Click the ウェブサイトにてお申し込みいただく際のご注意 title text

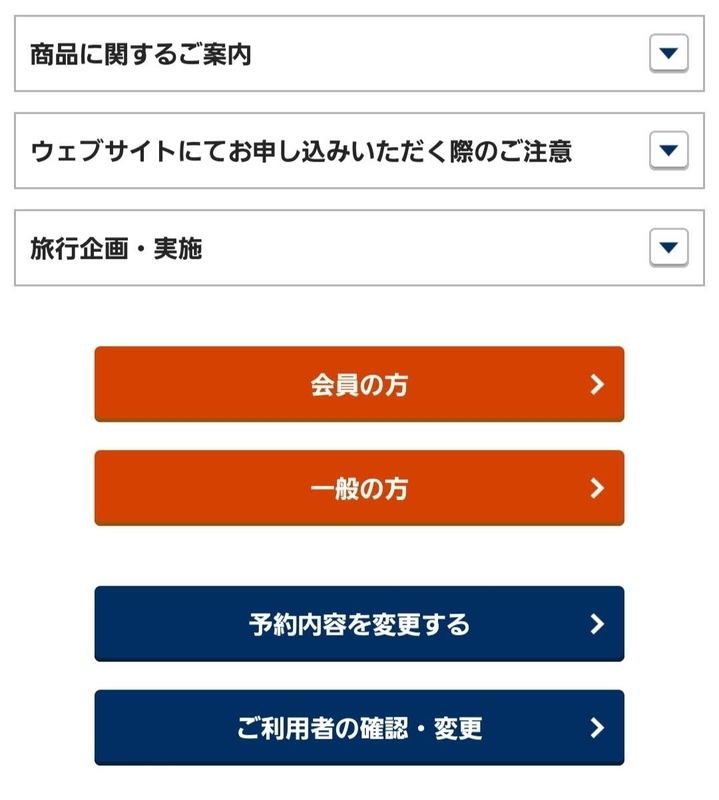tap(301, 152)
